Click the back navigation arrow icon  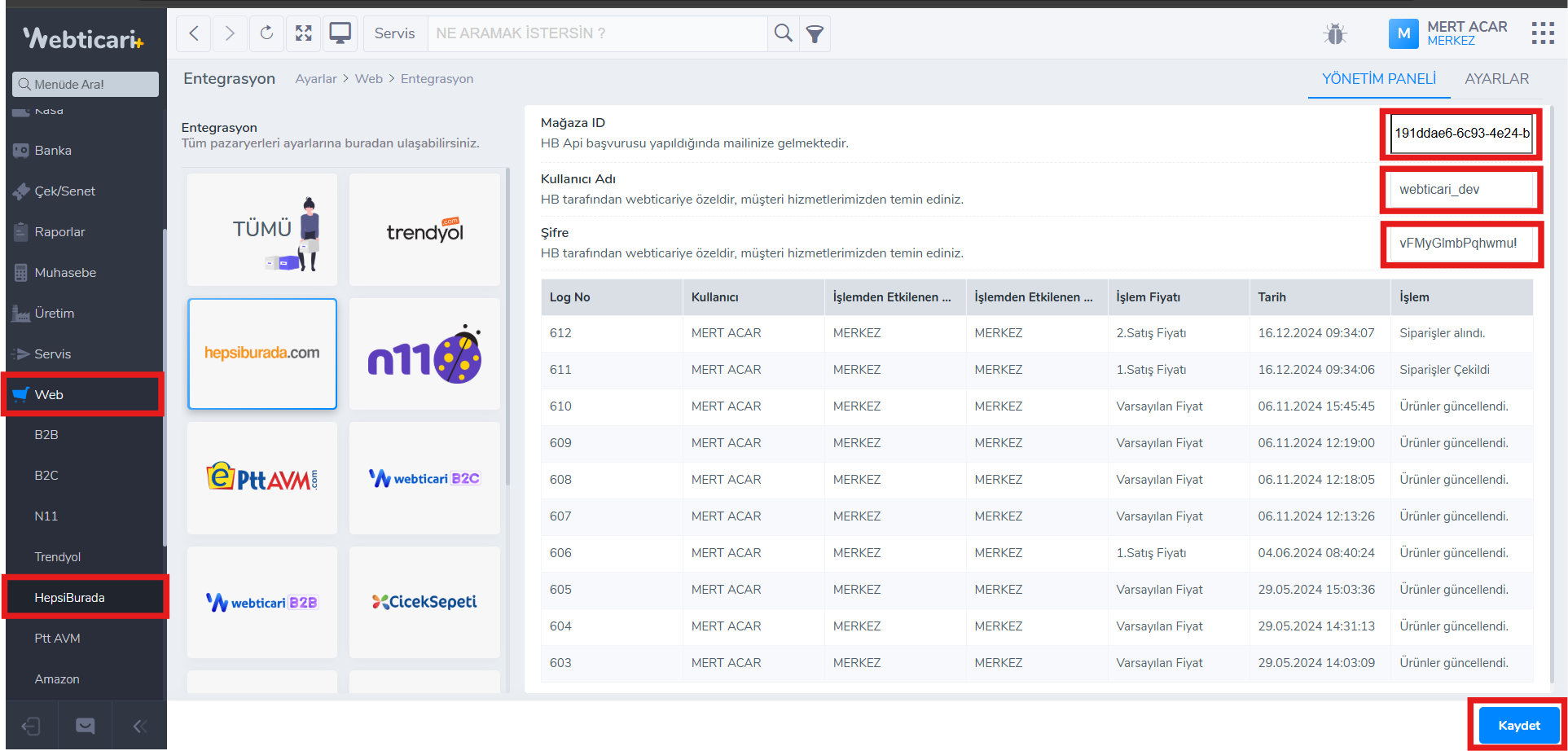coord(194,33)
